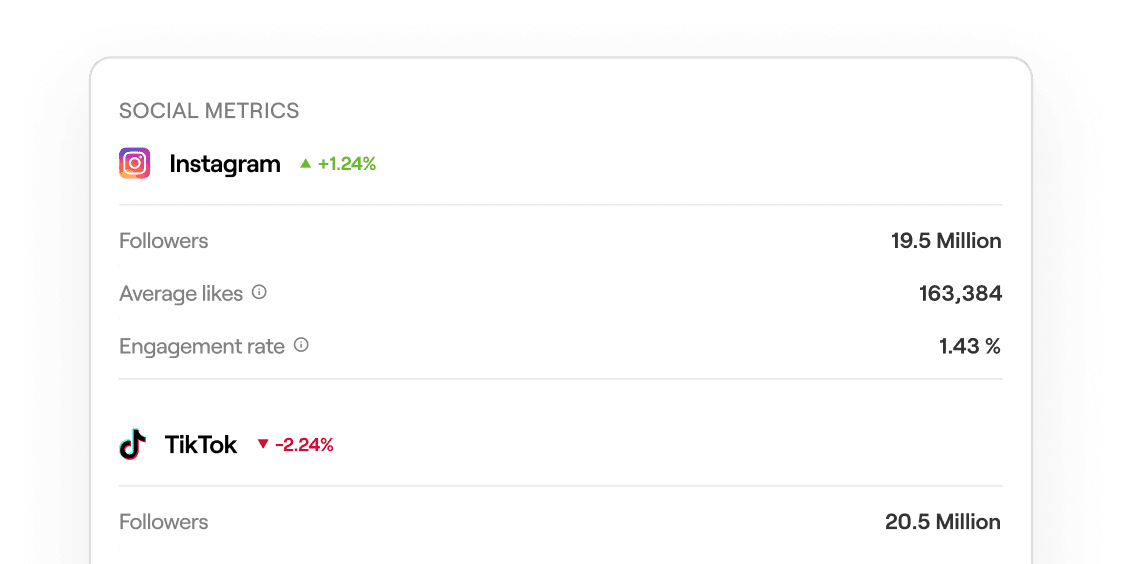Screen dimensions: 1122x564
Task: Click the TikTok logo icon
Action: [x=132, y=444]
